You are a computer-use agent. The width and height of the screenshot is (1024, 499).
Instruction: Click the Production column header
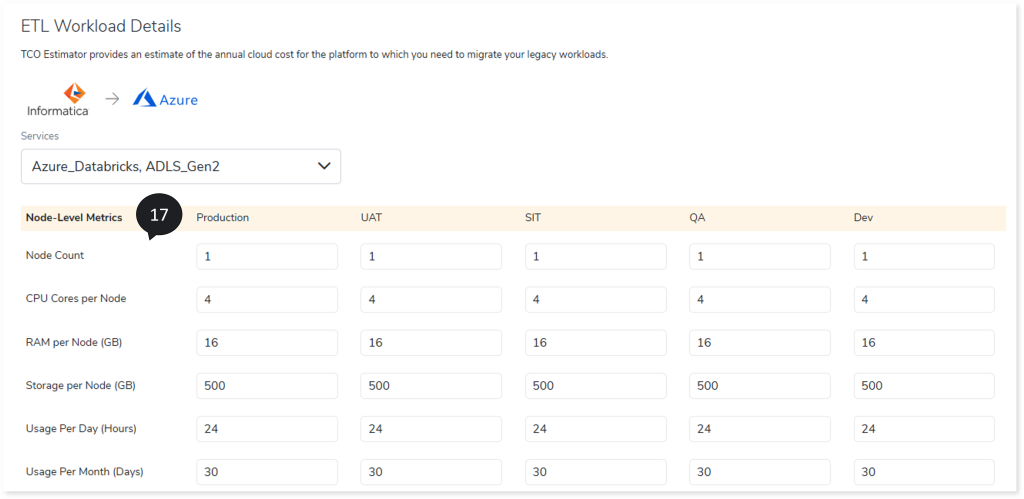pyautogui.click(x=223, y=218)
